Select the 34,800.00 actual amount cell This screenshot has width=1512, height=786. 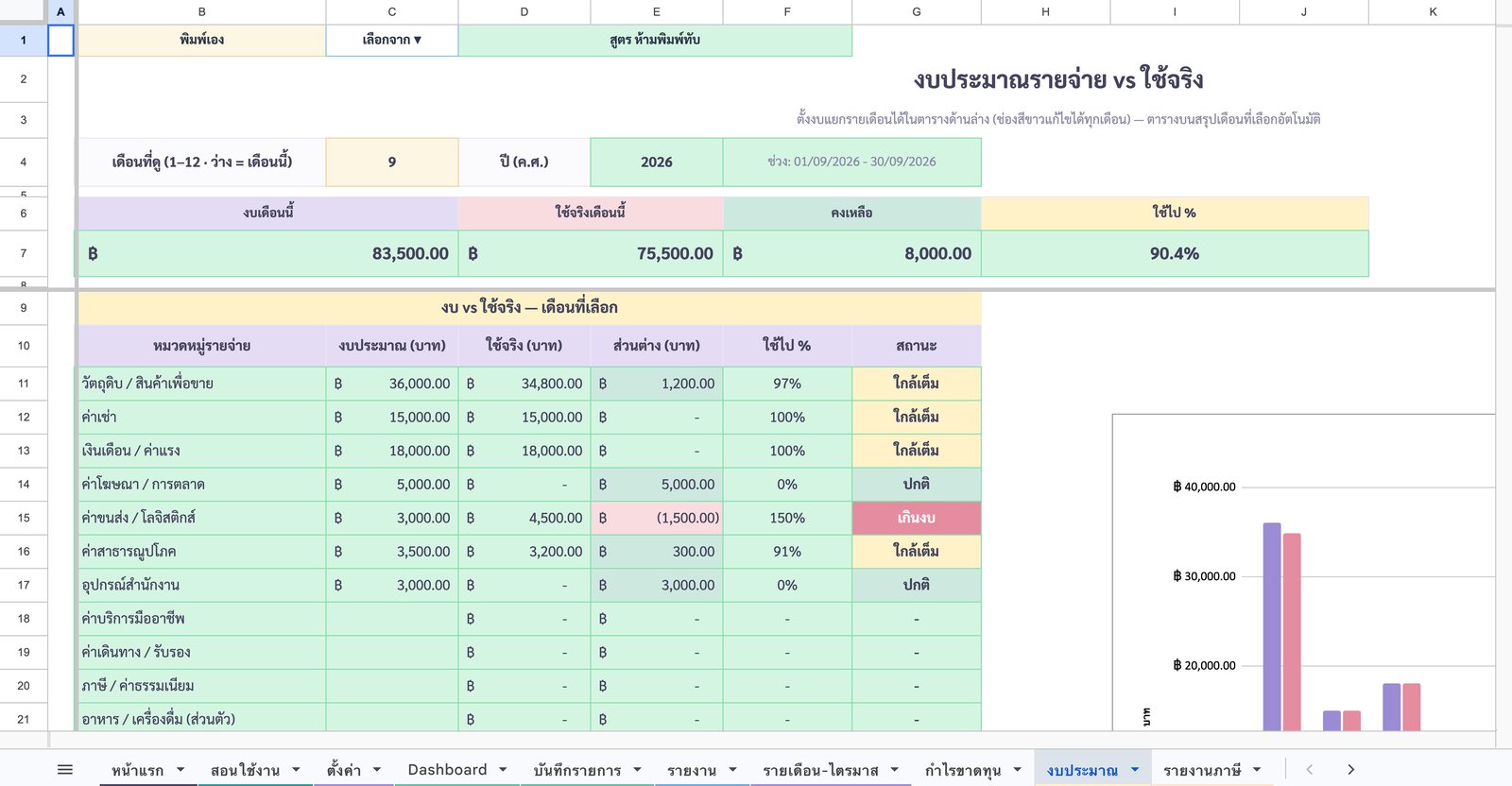point(524,384)
